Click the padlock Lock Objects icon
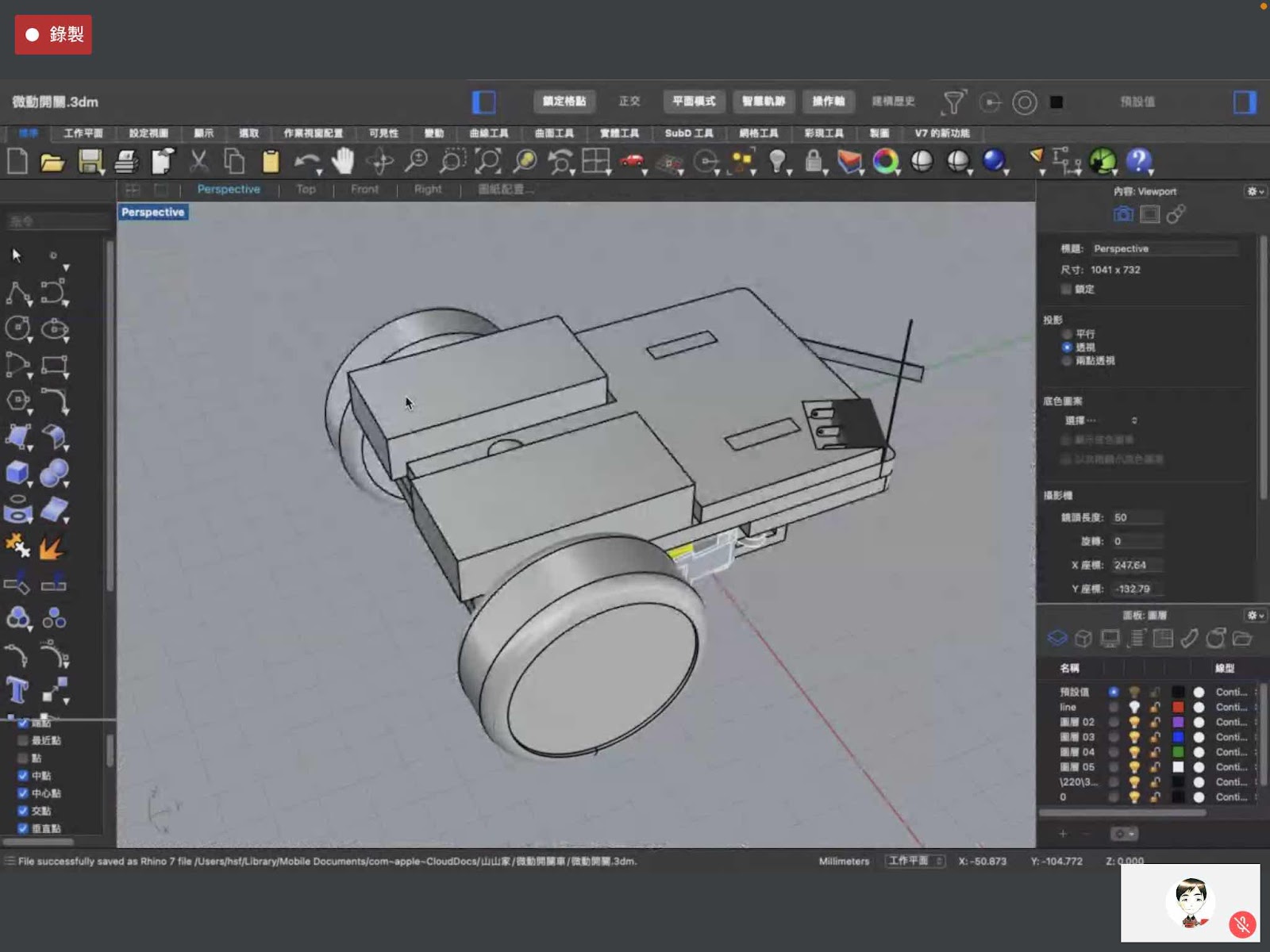 (x=813, y=162)
